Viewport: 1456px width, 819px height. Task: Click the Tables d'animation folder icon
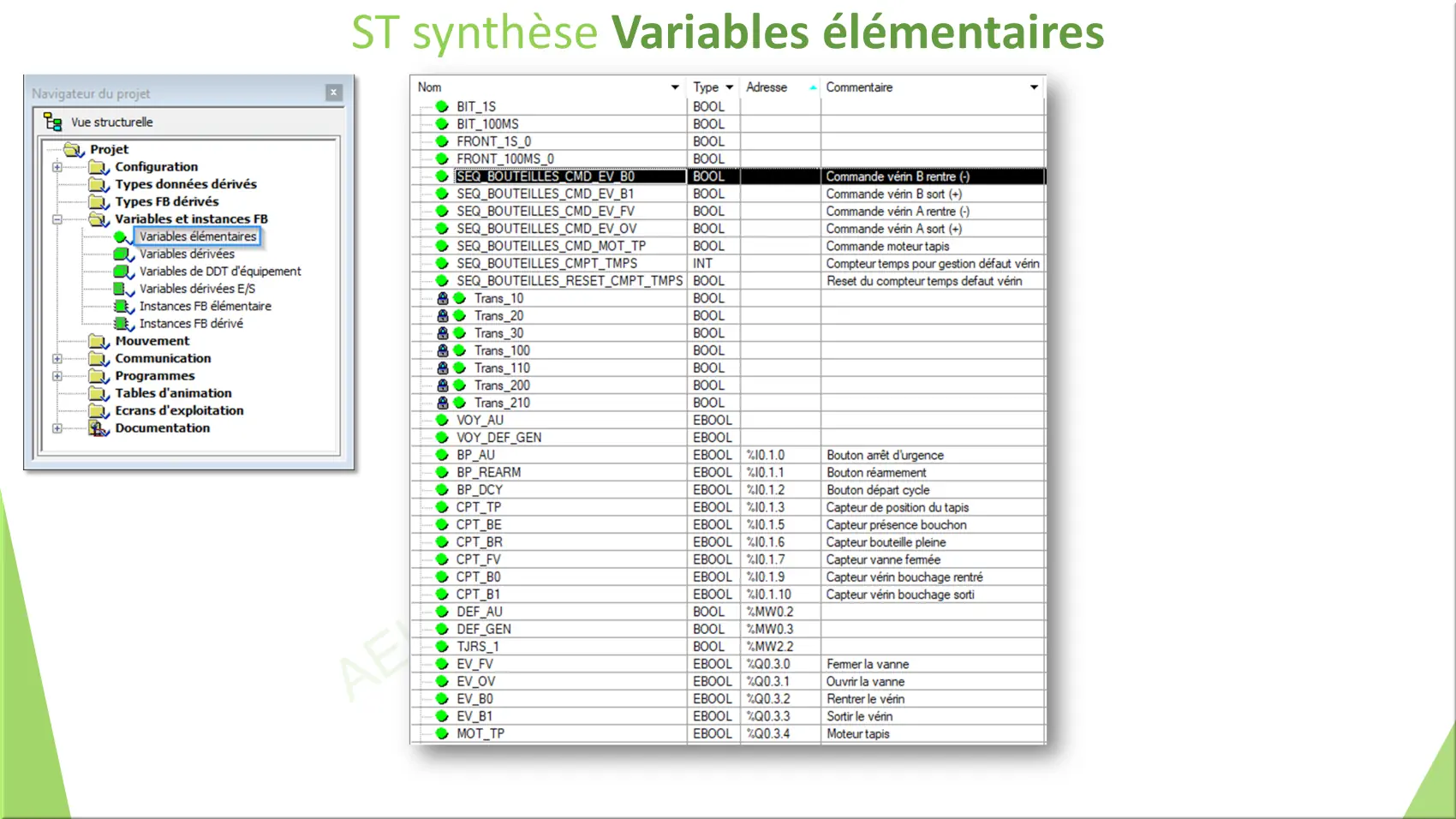[x=98, y=393]
